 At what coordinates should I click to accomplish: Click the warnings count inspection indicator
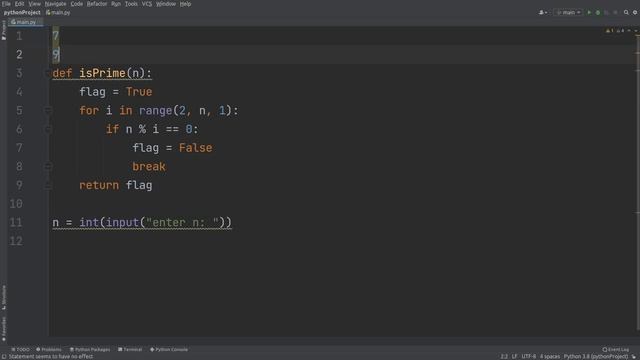(x=615, y=31)
